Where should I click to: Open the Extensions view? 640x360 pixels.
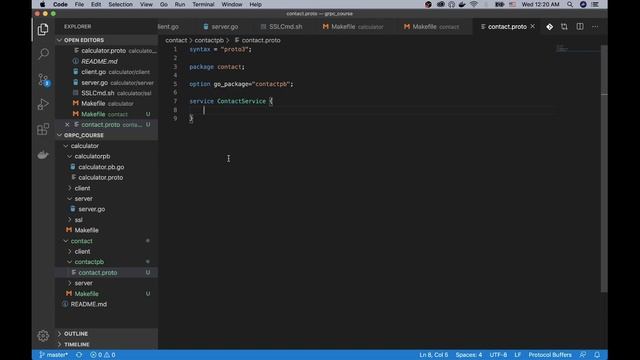click(43, 129)
